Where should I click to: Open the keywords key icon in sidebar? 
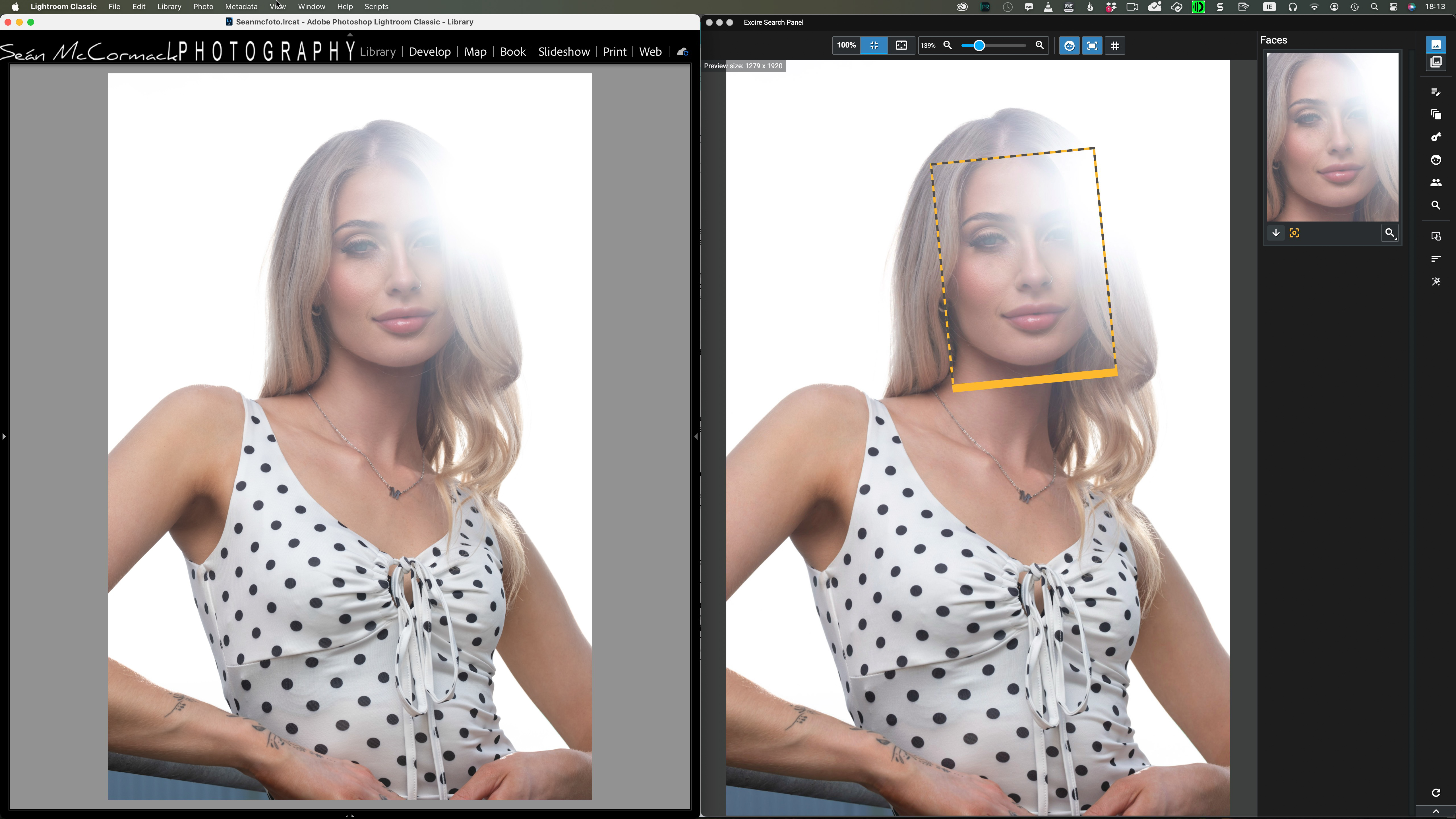coord(1436,137)
